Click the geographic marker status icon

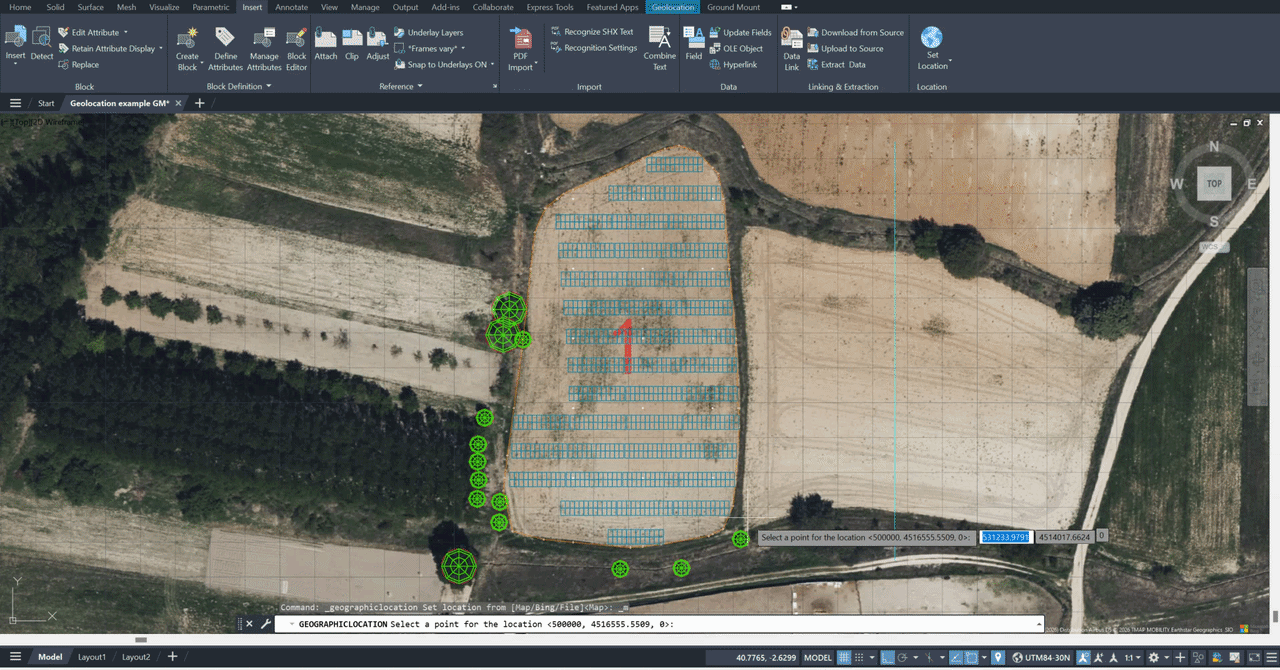pos(998,657)
